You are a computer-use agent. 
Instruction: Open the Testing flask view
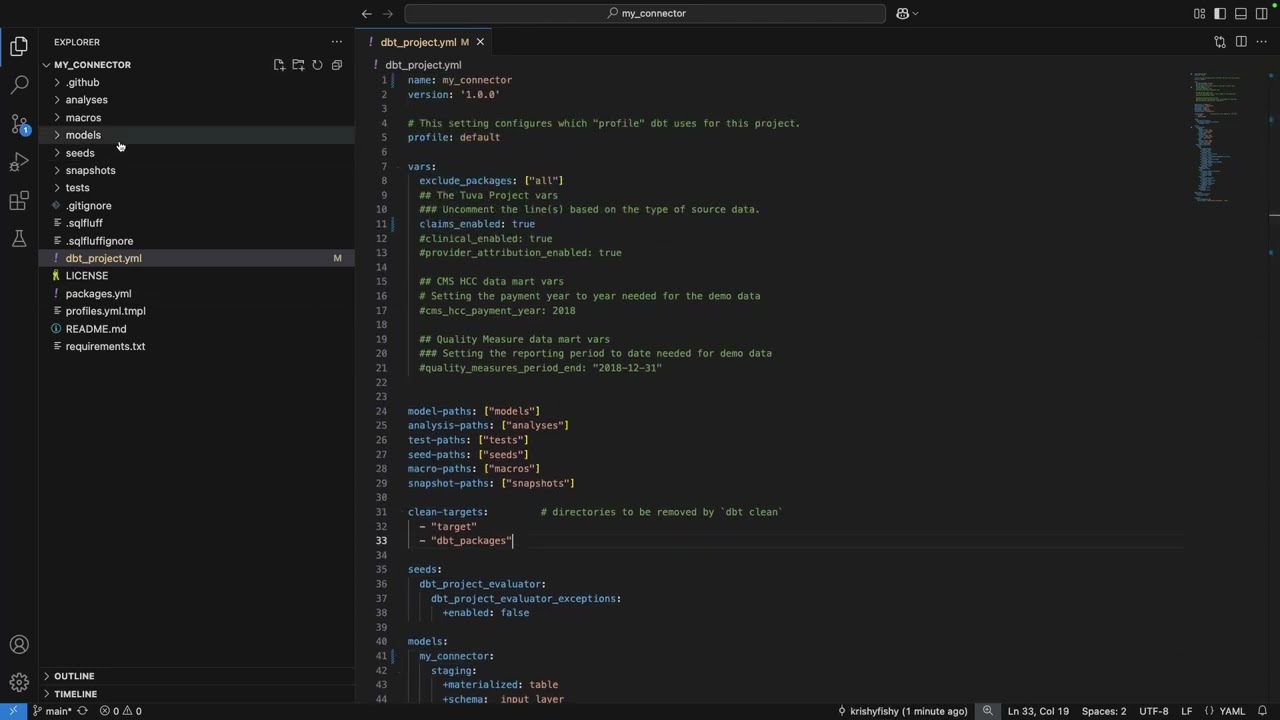19,239
